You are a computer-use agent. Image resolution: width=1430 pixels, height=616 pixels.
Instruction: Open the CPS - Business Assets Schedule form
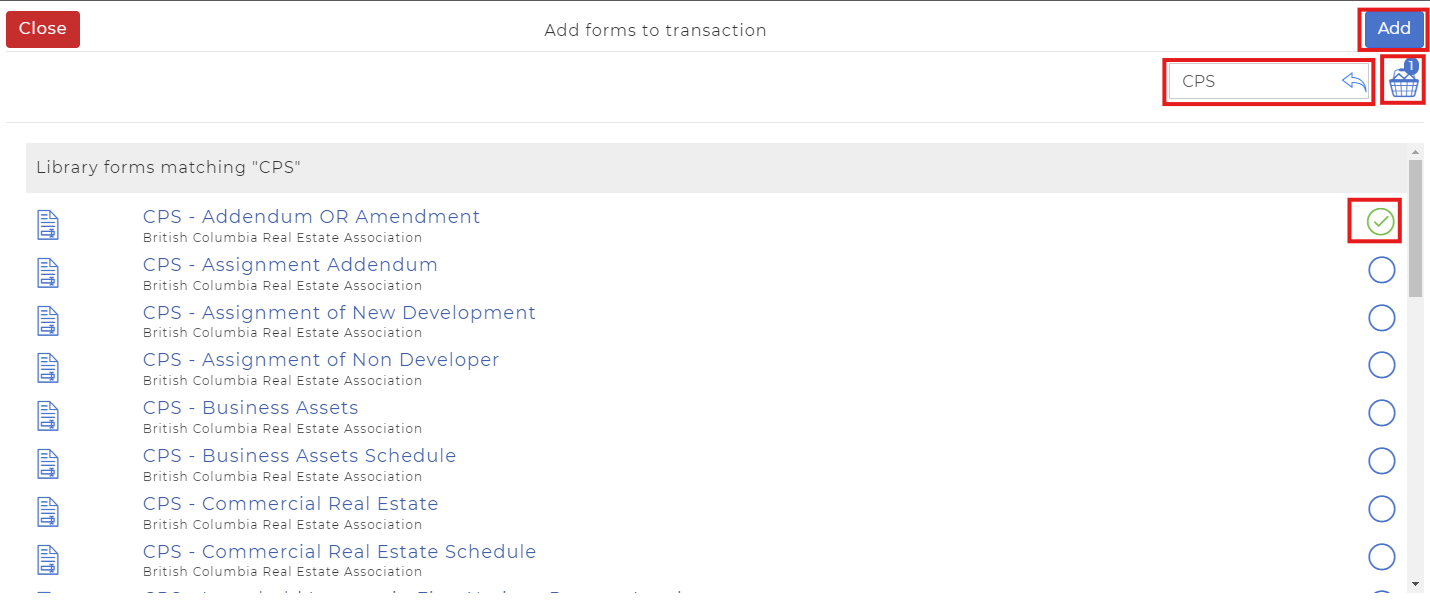coord(299,455)
